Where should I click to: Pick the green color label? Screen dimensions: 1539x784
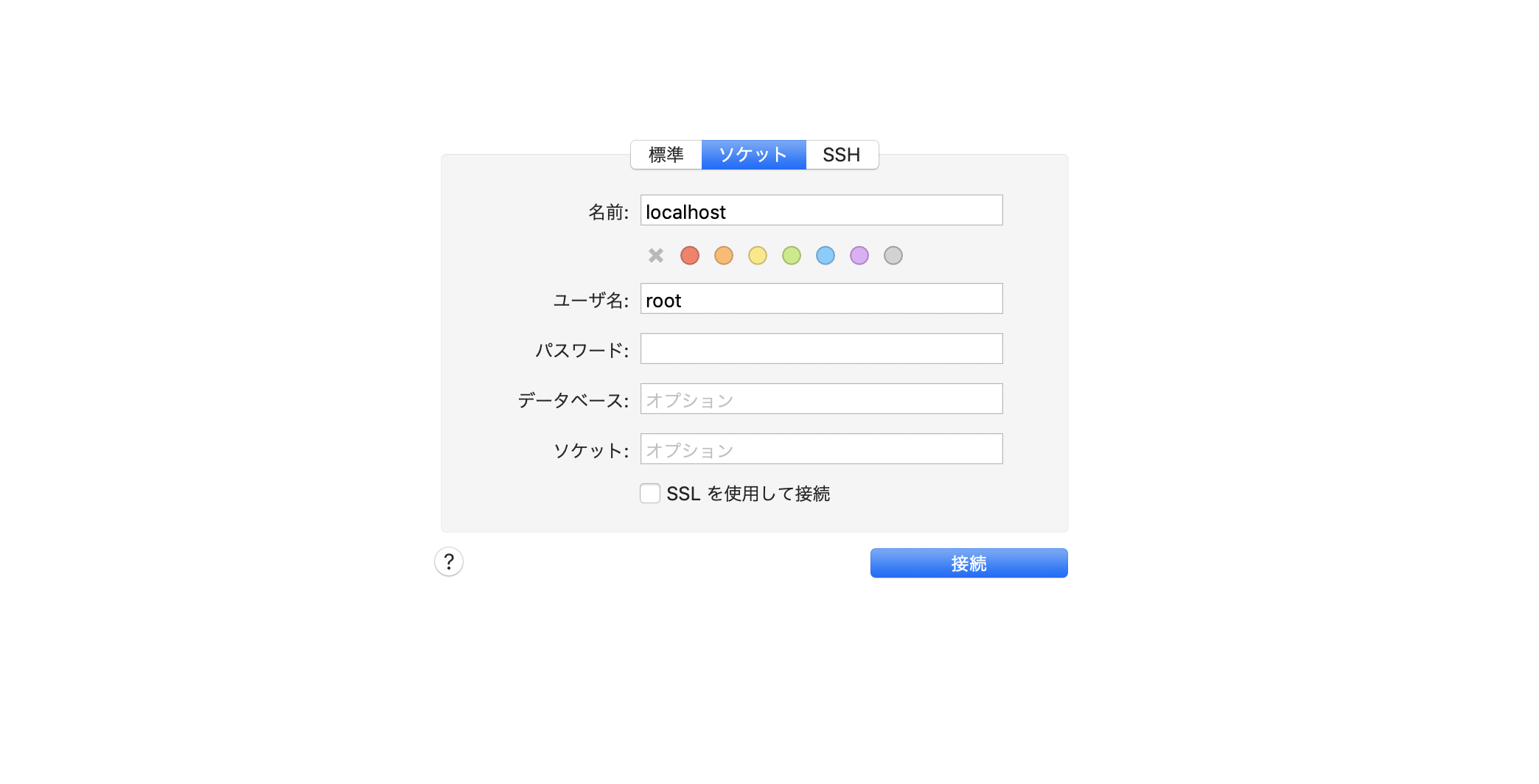point(792,256)
